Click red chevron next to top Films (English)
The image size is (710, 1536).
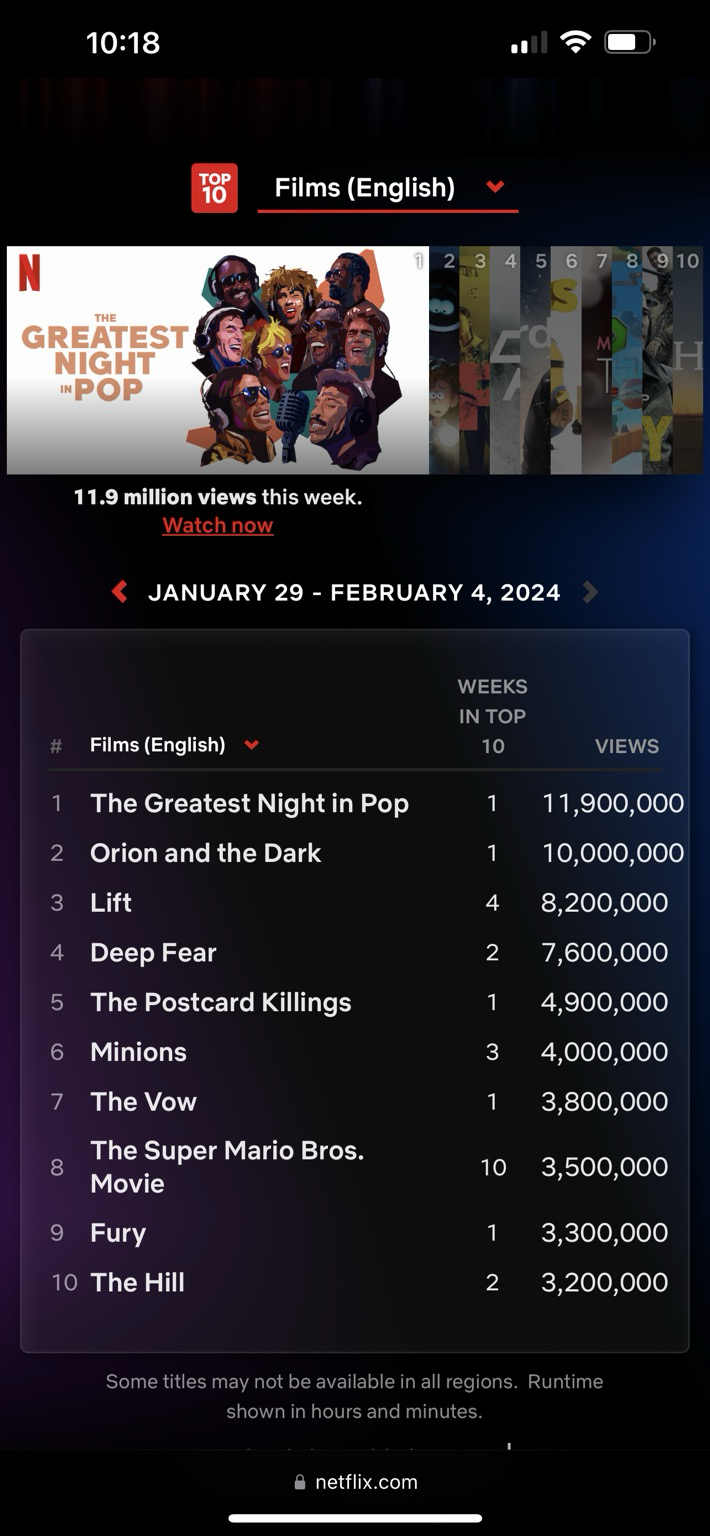495,187
